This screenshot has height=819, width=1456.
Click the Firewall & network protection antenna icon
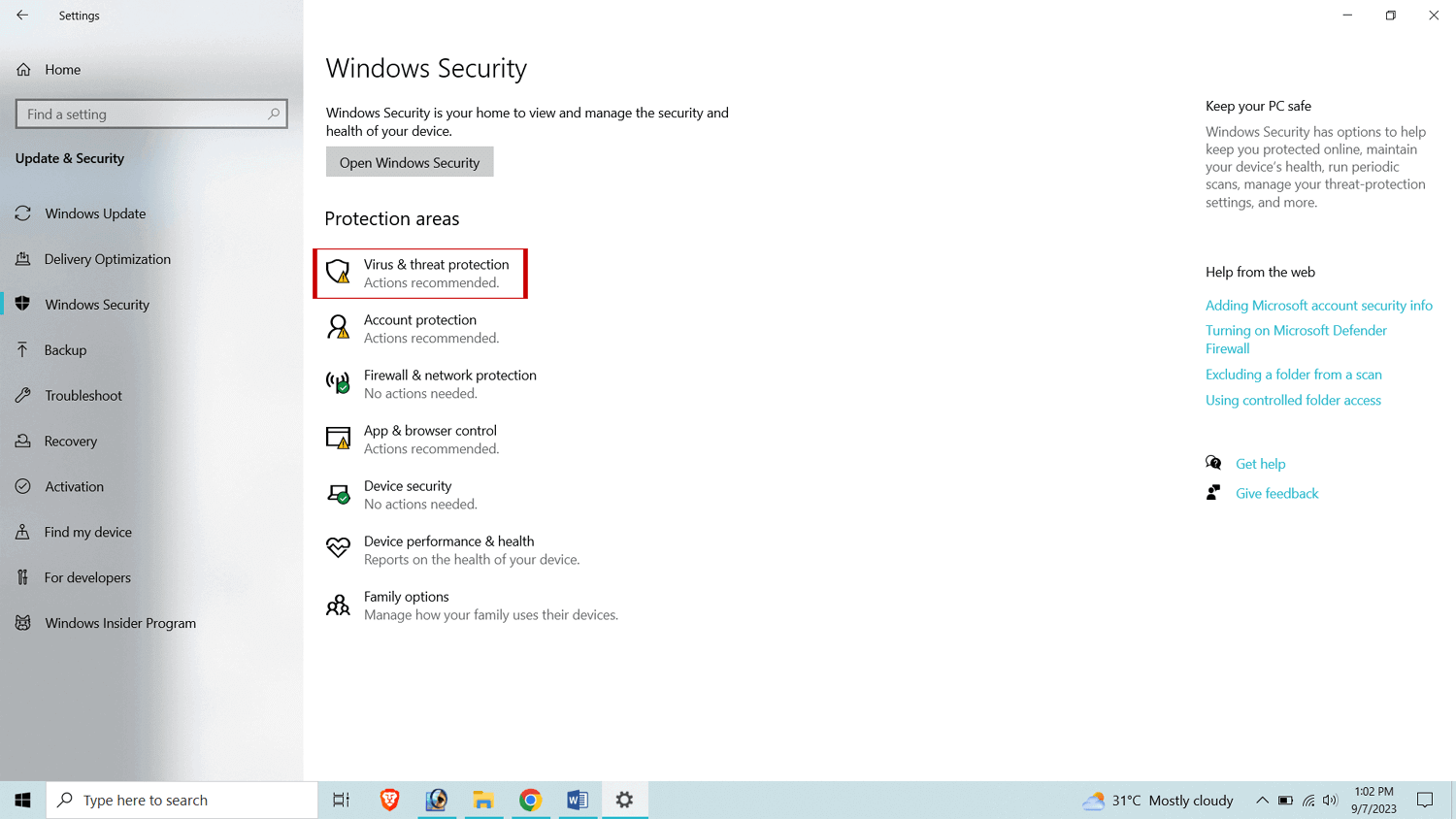(338, 382)
